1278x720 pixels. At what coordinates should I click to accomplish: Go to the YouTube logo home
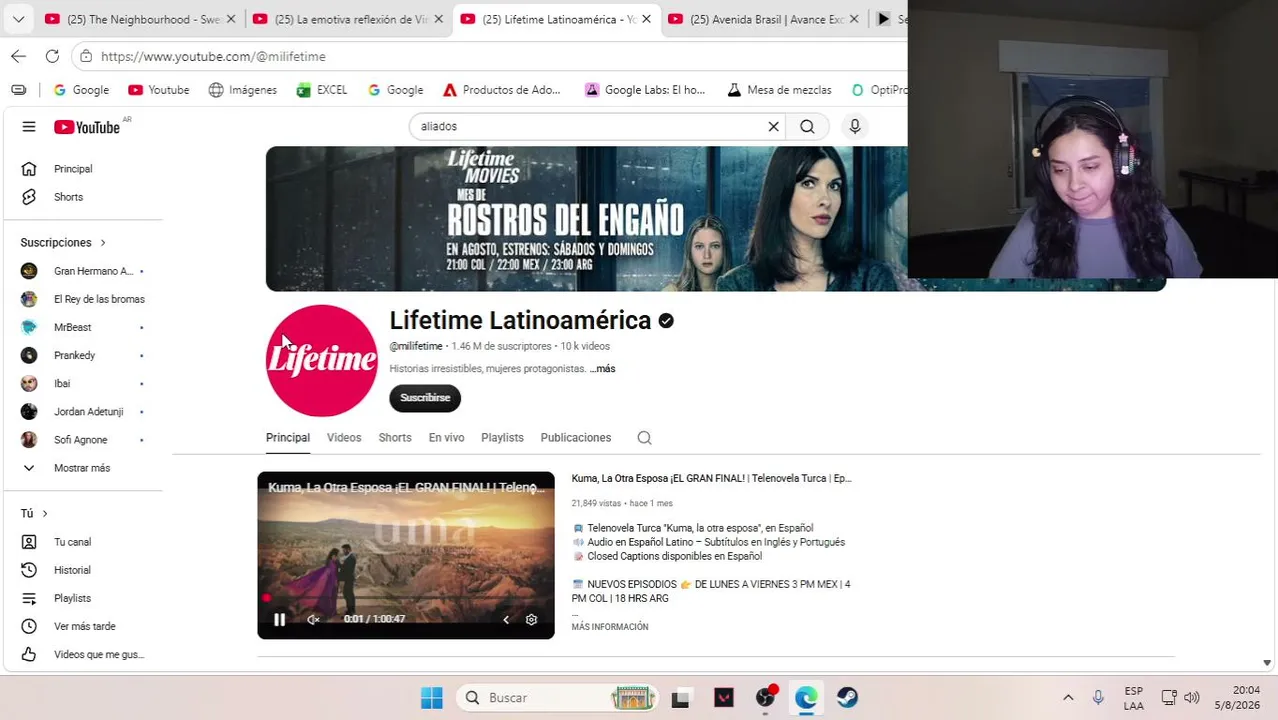click(x=87, y=127)
